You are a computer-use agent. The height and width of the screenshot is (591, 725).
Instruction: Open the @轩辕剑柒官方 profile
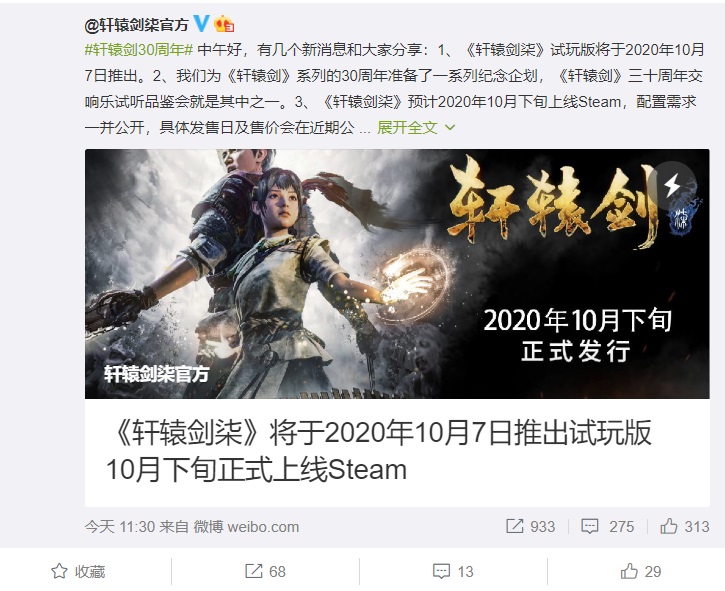(136, 24)
